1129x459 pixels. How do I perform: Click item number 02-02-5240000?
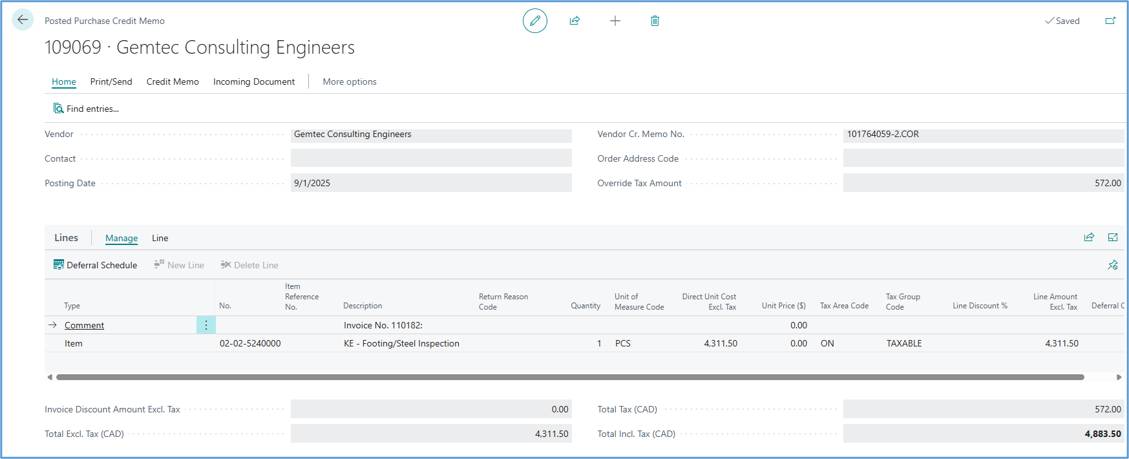click(250, 344)
